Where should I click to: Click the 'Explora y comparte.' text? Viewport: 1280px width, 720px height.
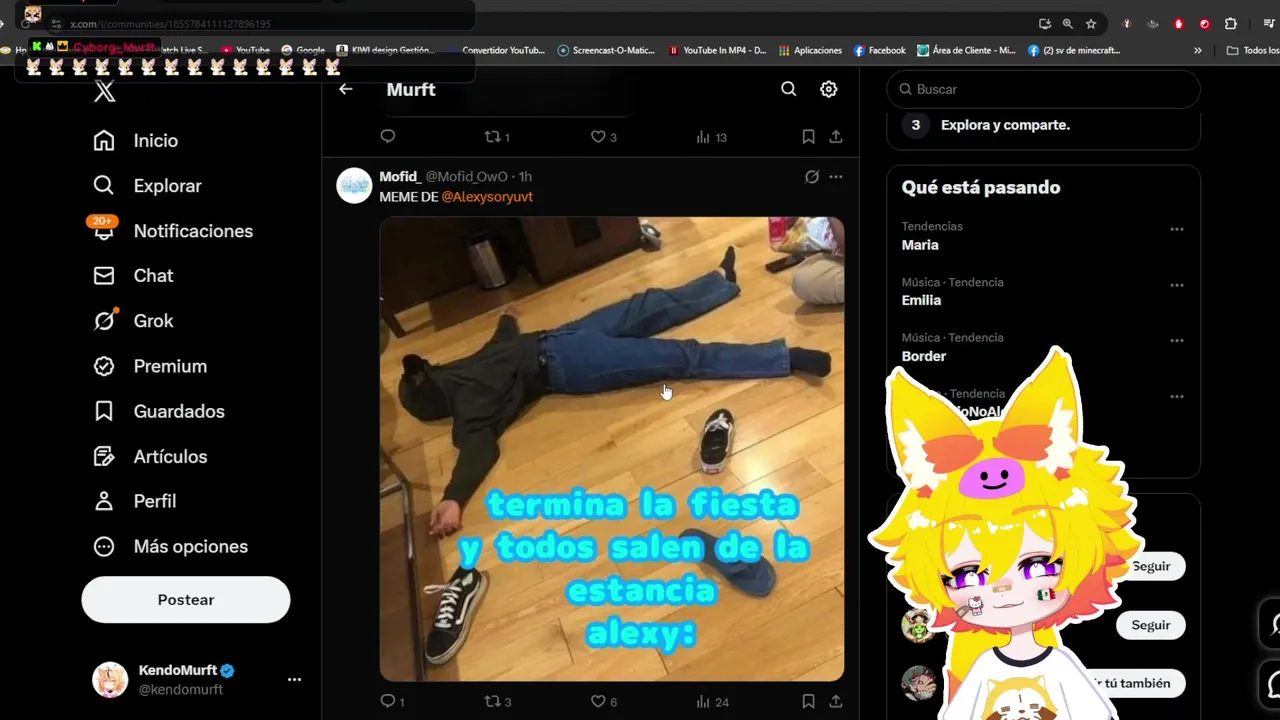tap(1005, 125)
